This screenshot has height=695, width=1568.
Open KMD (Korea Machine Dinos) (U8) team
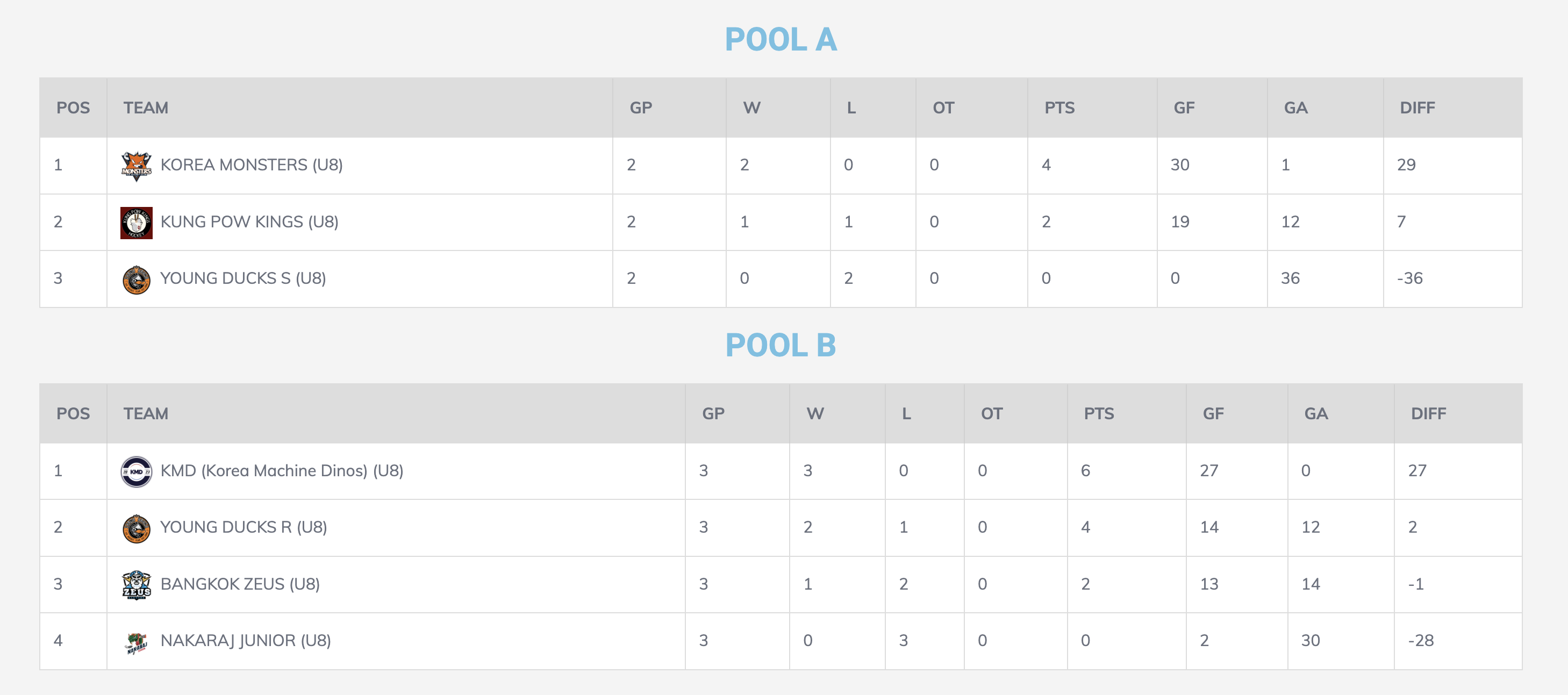coord(282,471)
